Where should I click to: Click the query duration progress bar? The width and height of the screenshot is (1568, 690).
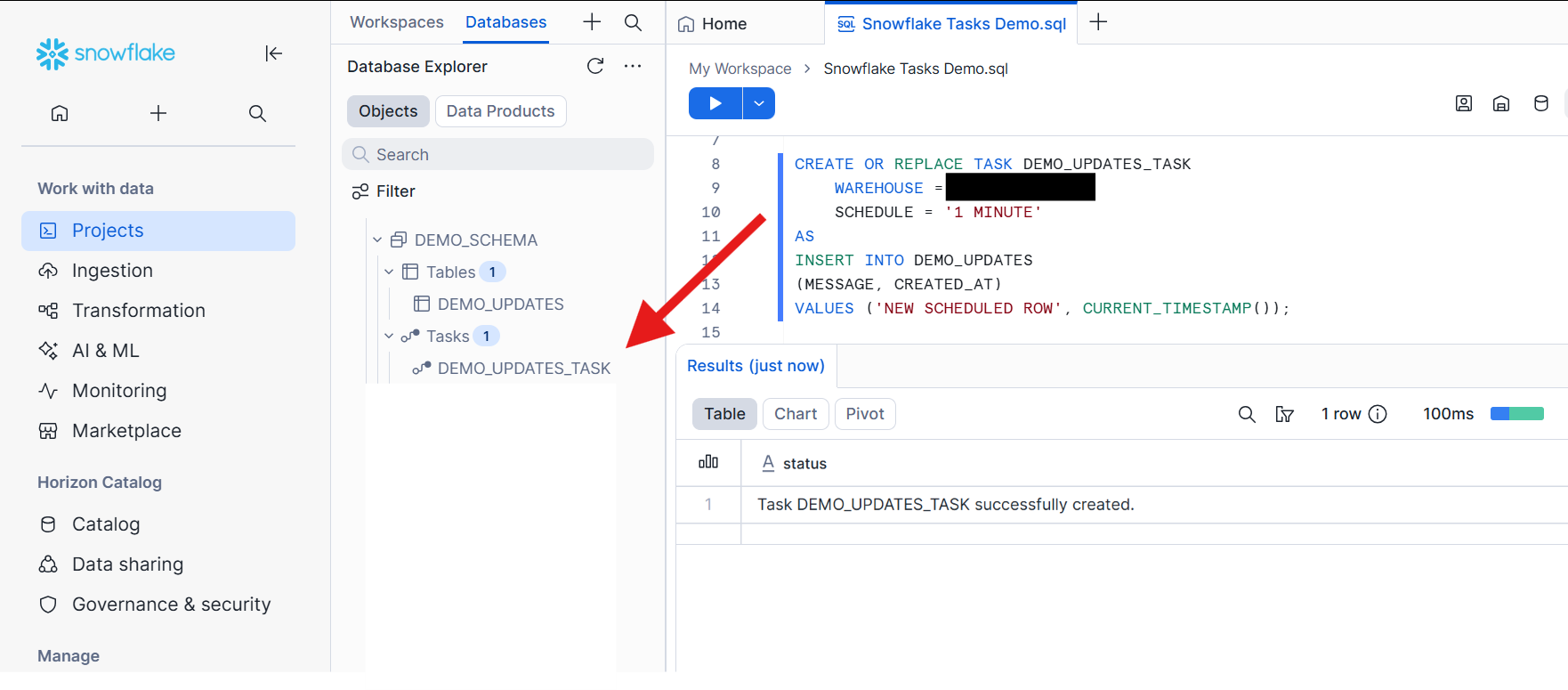[x=1517, y=414]
